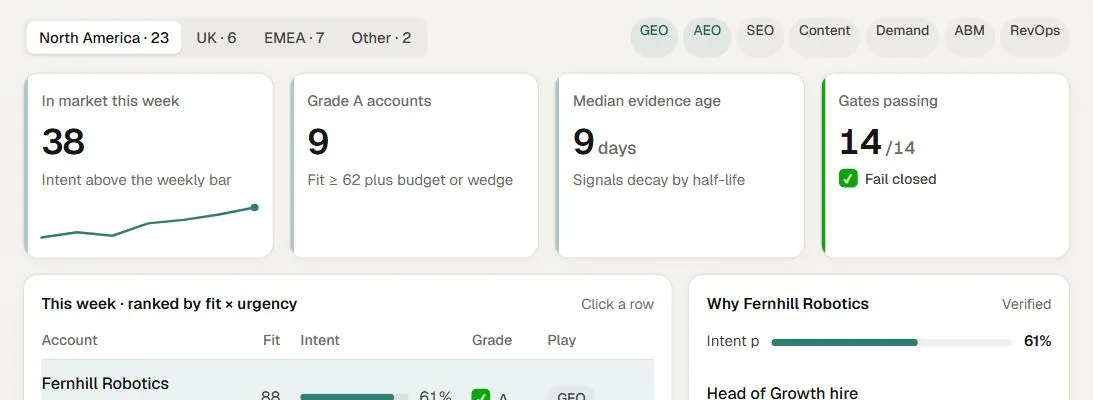
Task: Click the Grade A checkmark for Fernhill Robotics
Action: coord(480,395)
